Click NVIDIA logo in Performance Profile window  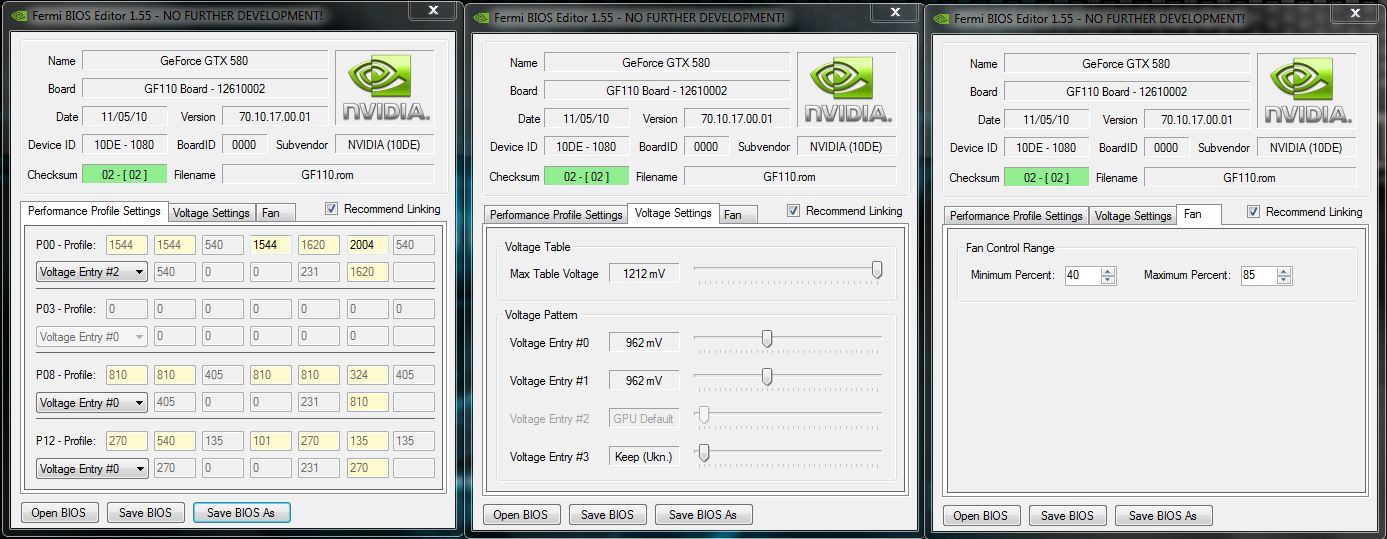pos(385,87)
